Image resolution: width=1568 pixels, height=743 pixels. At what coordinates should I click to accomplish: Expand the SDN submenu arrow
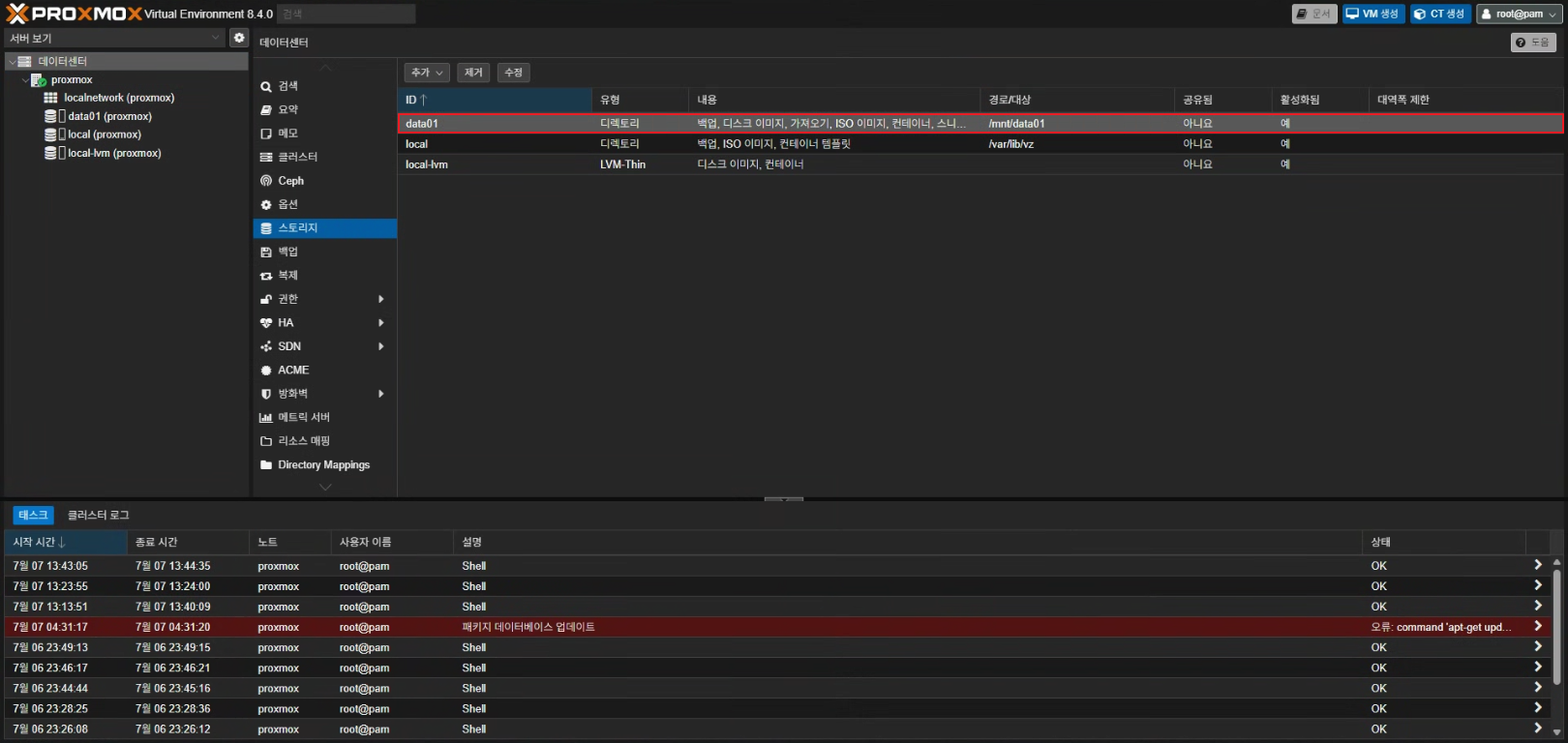point(381,346)
